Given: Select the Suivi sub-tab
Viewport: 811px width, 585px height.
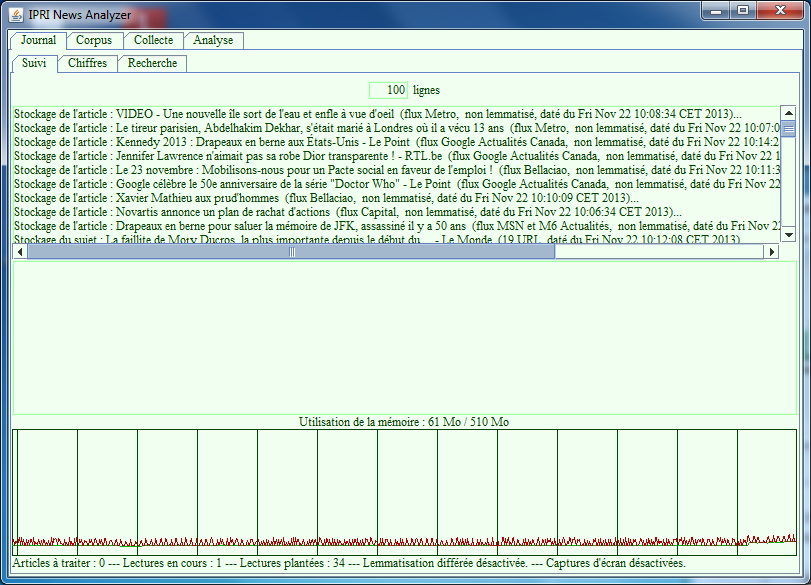Looking at the screenshot, I should (34, 63).
